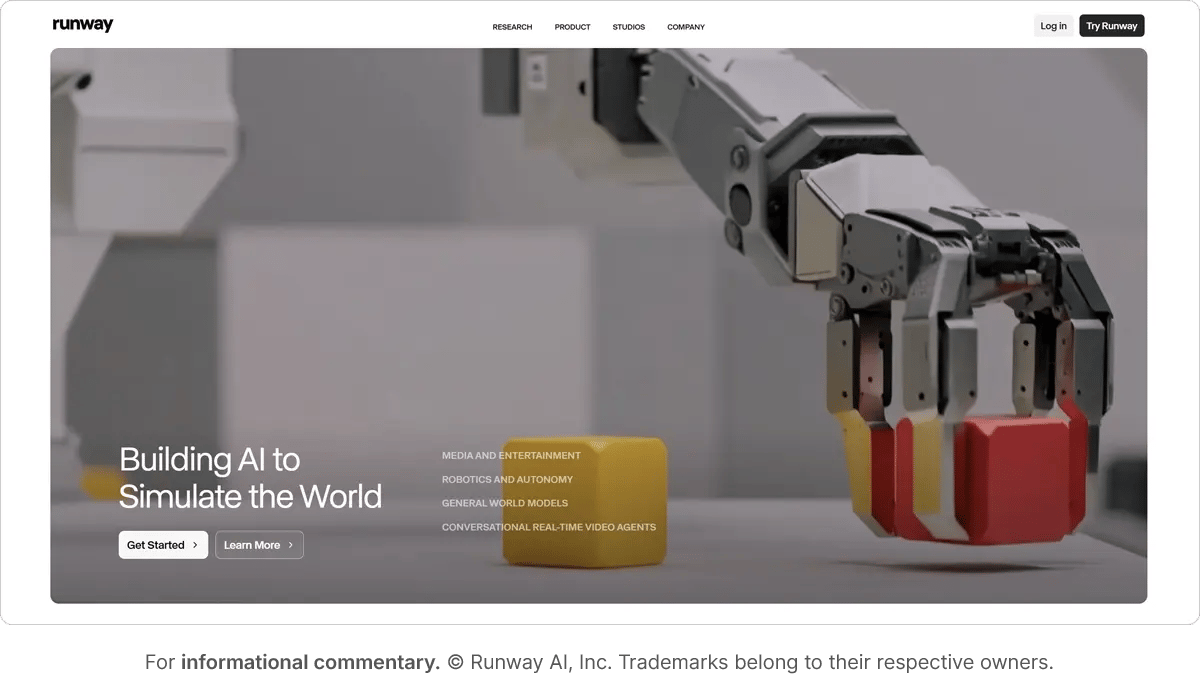The width and height of the screenshot is (1200, 674).
Task: Click the chevron arrow inside Get Started
Action: (x=196, y=545)
